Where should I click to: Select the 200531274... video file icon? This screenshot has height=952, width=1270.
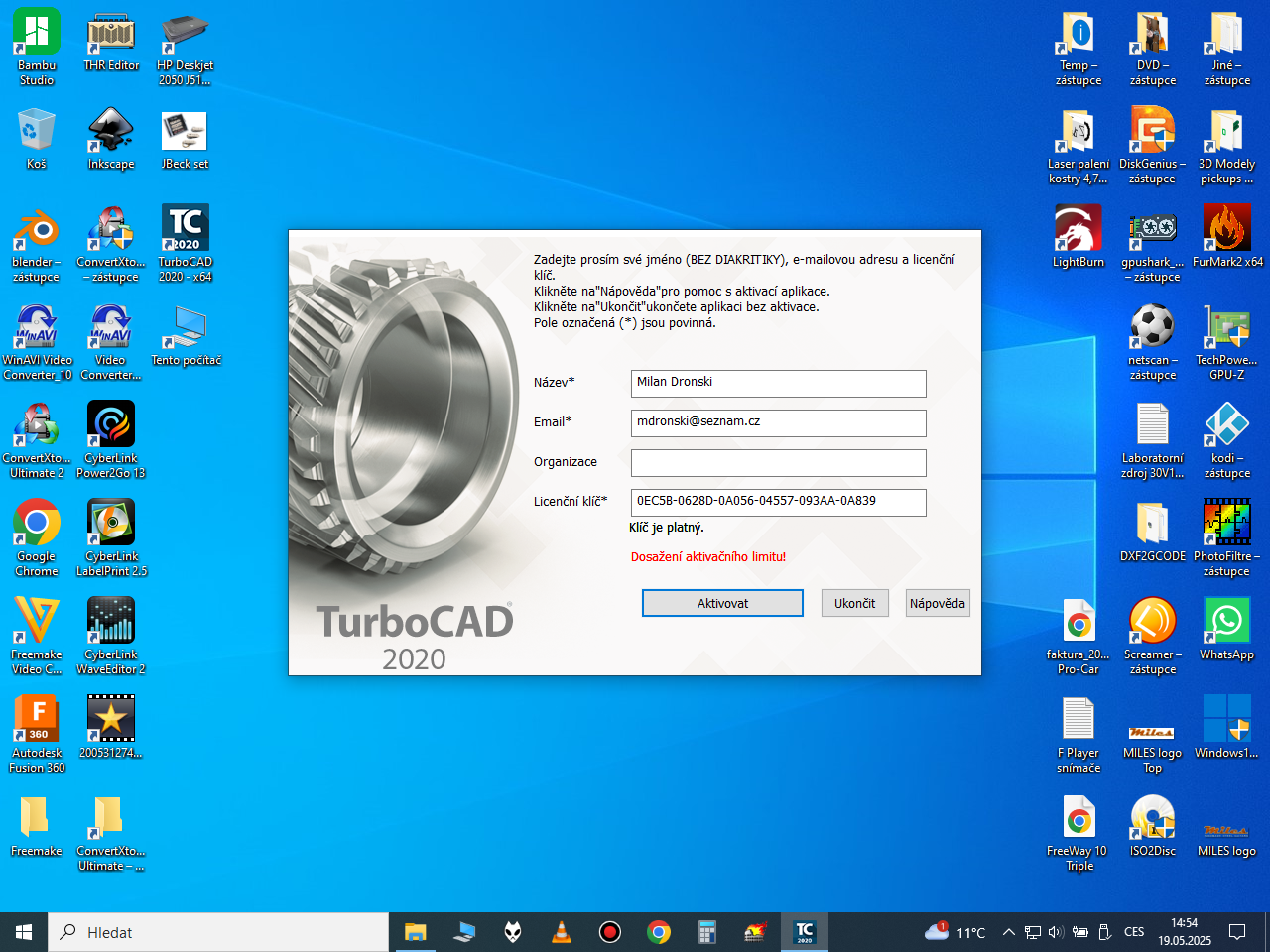click(111, 728)
